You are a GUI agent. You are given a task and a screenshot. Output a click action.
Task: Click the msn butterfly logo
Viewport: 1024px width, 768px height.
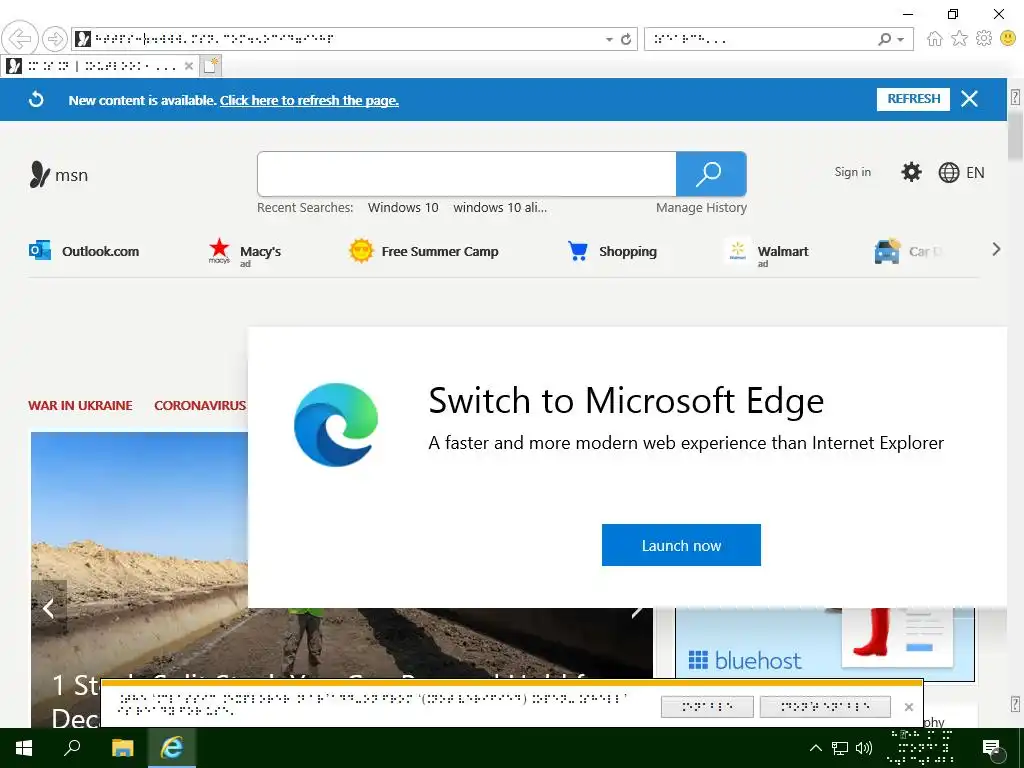(x=39, y=174)
